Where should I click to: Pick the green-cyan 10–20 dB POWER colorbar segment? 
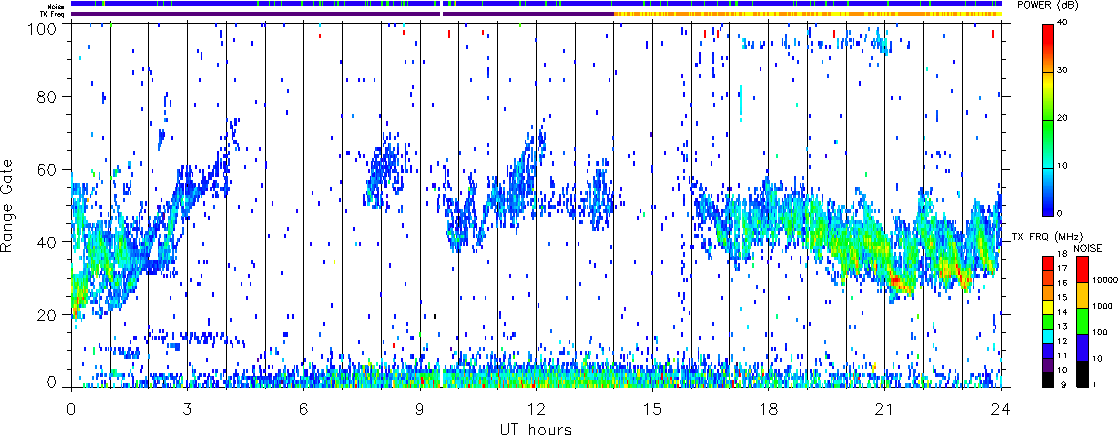[x=1048, y=143]
